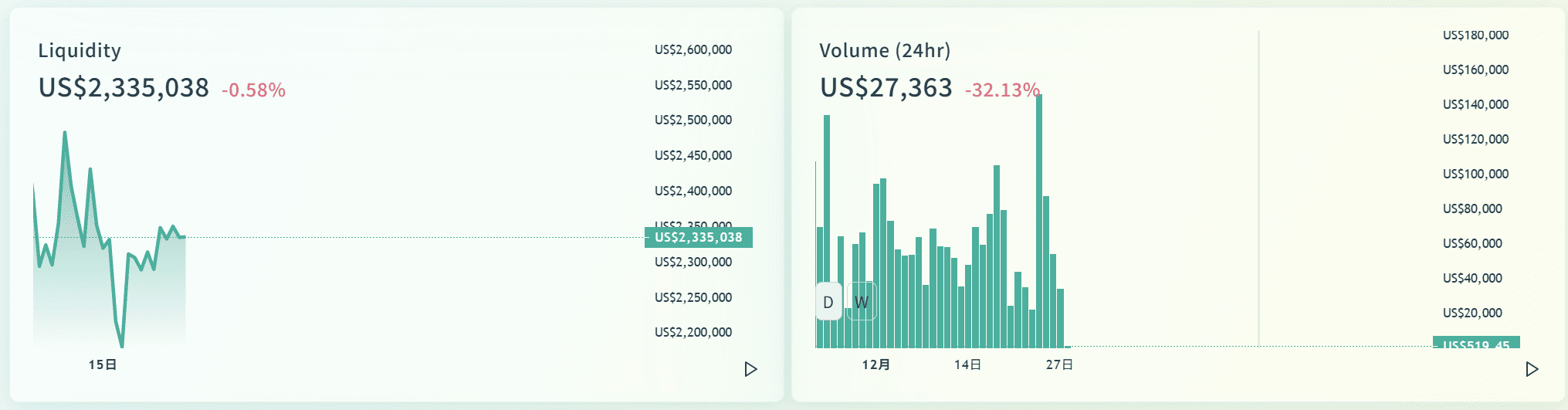Screen dimensions: 1568x410
Task: Click the US$100,000 volume axis label
Action: coord(1475,175)
